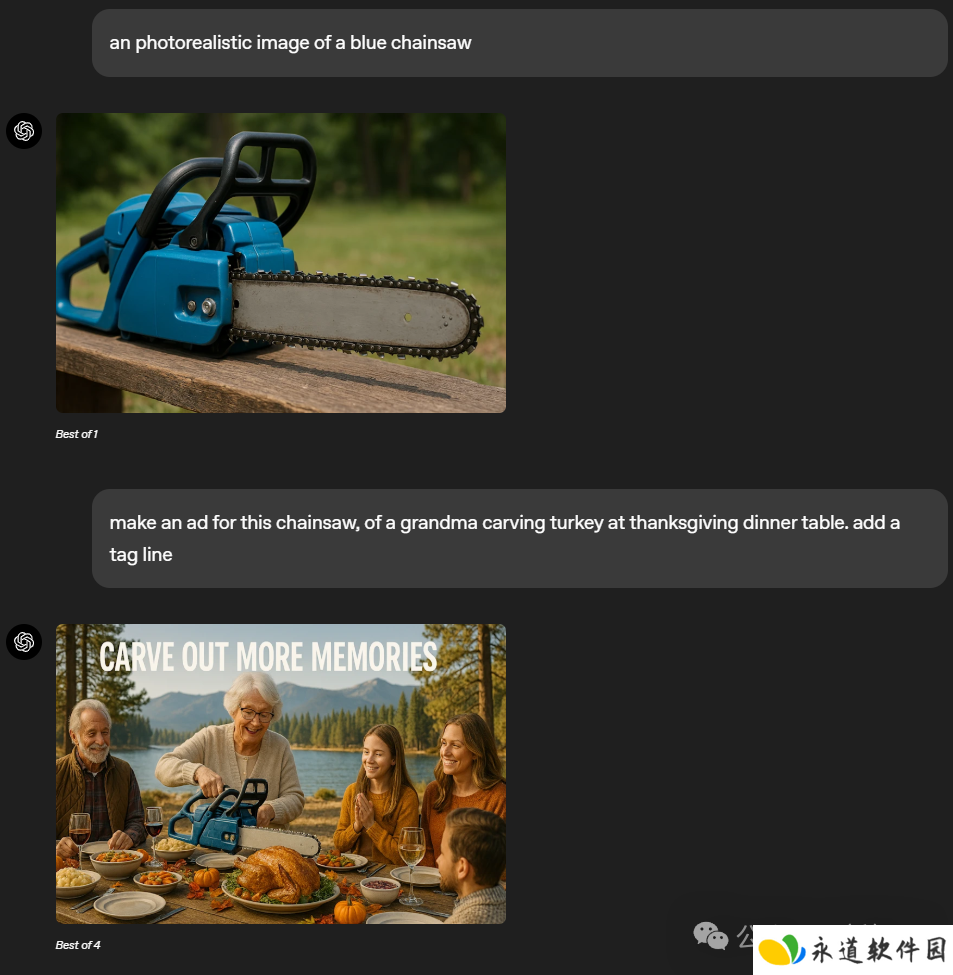Select the "photorealistic image of a blue chainsaw" prompt bubble

(520, 43)
